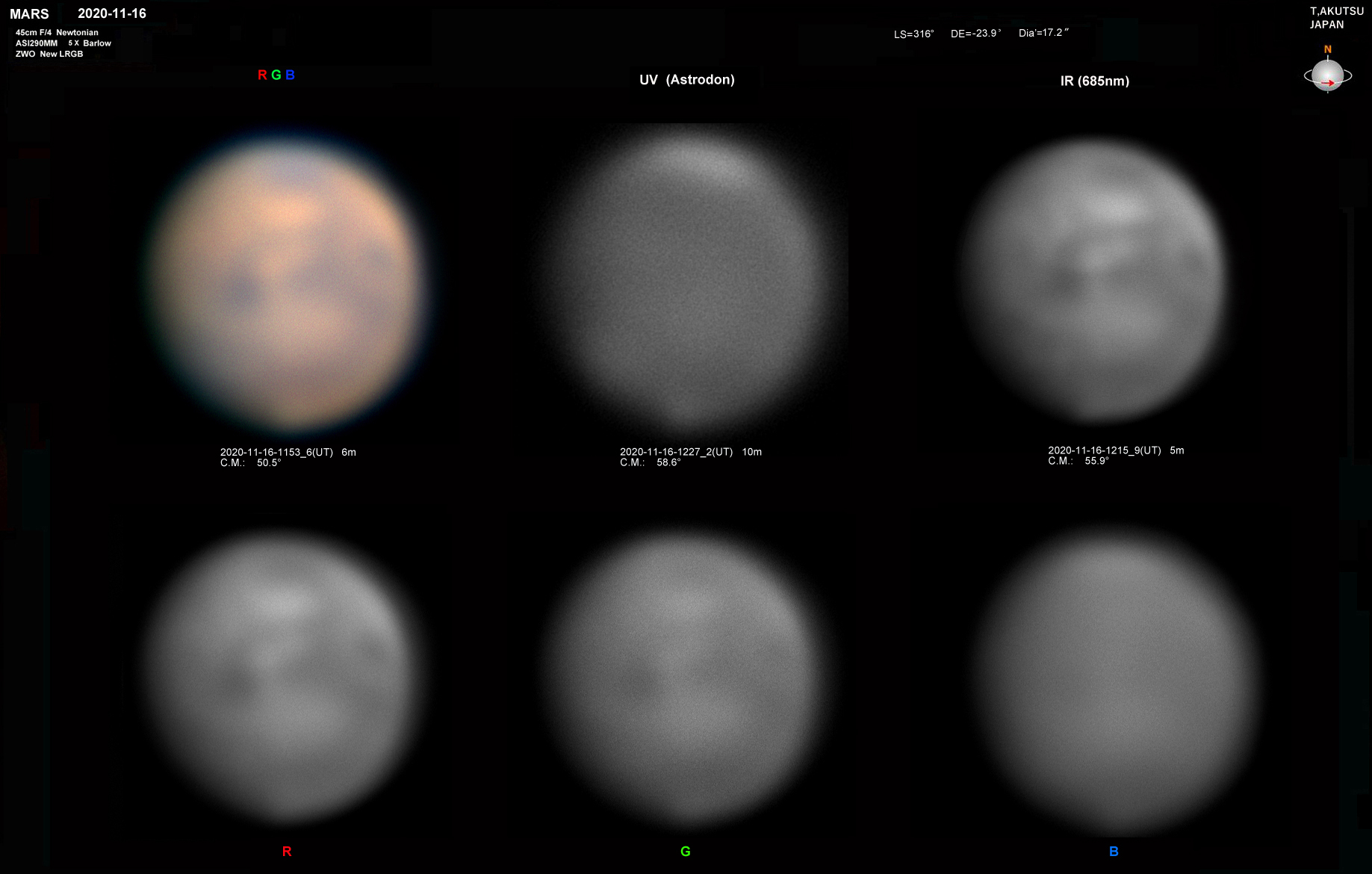Click the 'LS=316°' value

pos(914,34)
